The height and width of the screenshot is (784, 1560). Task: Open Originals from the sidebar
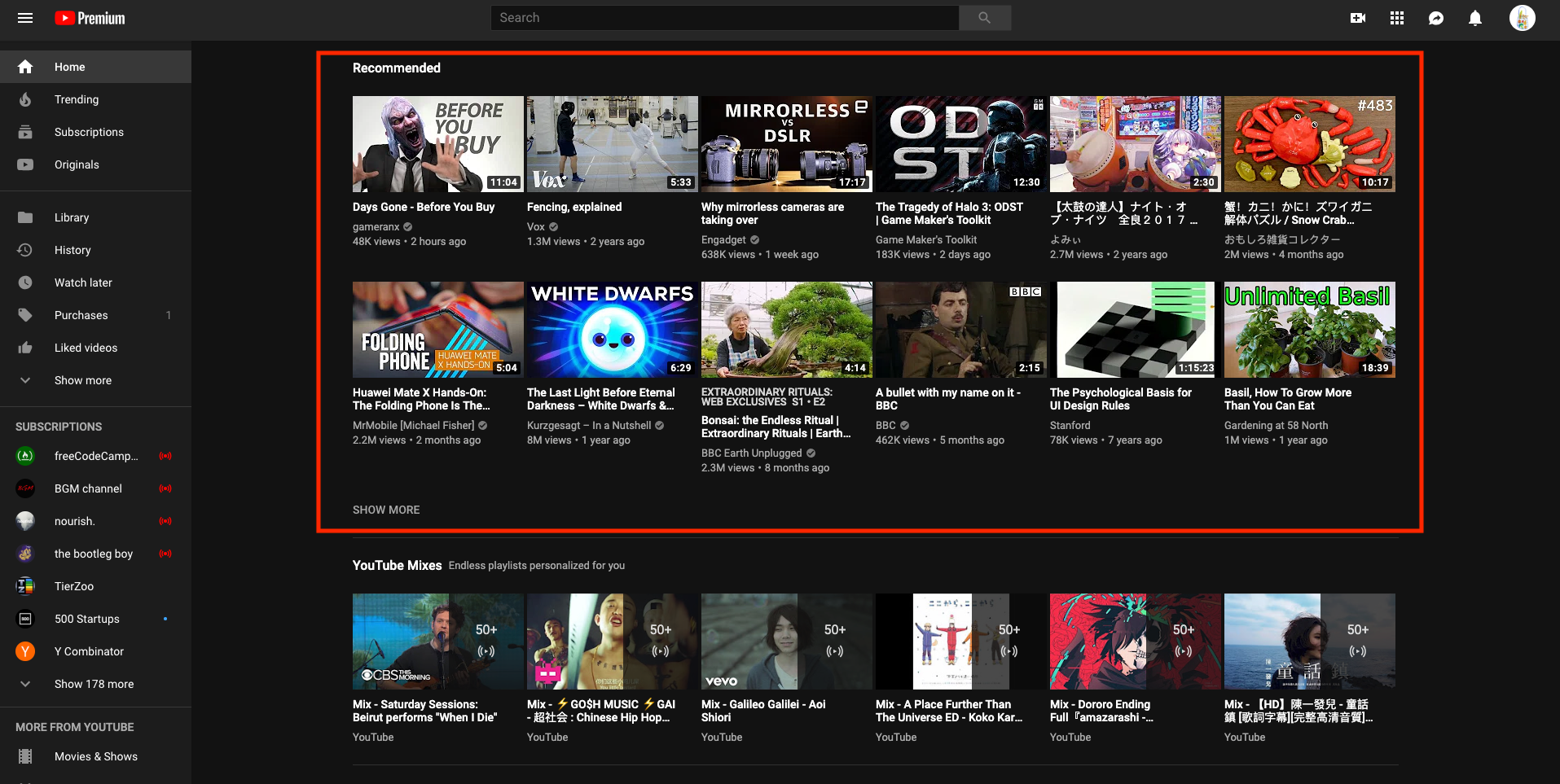point(95,164)
